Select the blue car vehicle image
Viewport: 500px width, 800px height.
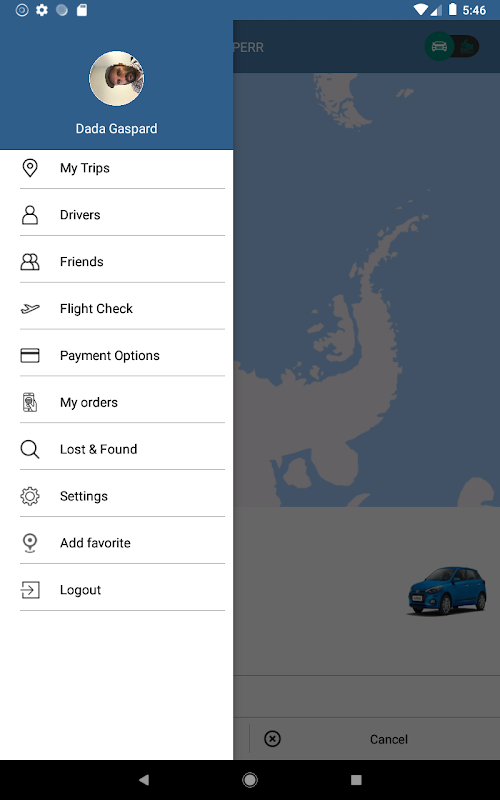point(447,590)
